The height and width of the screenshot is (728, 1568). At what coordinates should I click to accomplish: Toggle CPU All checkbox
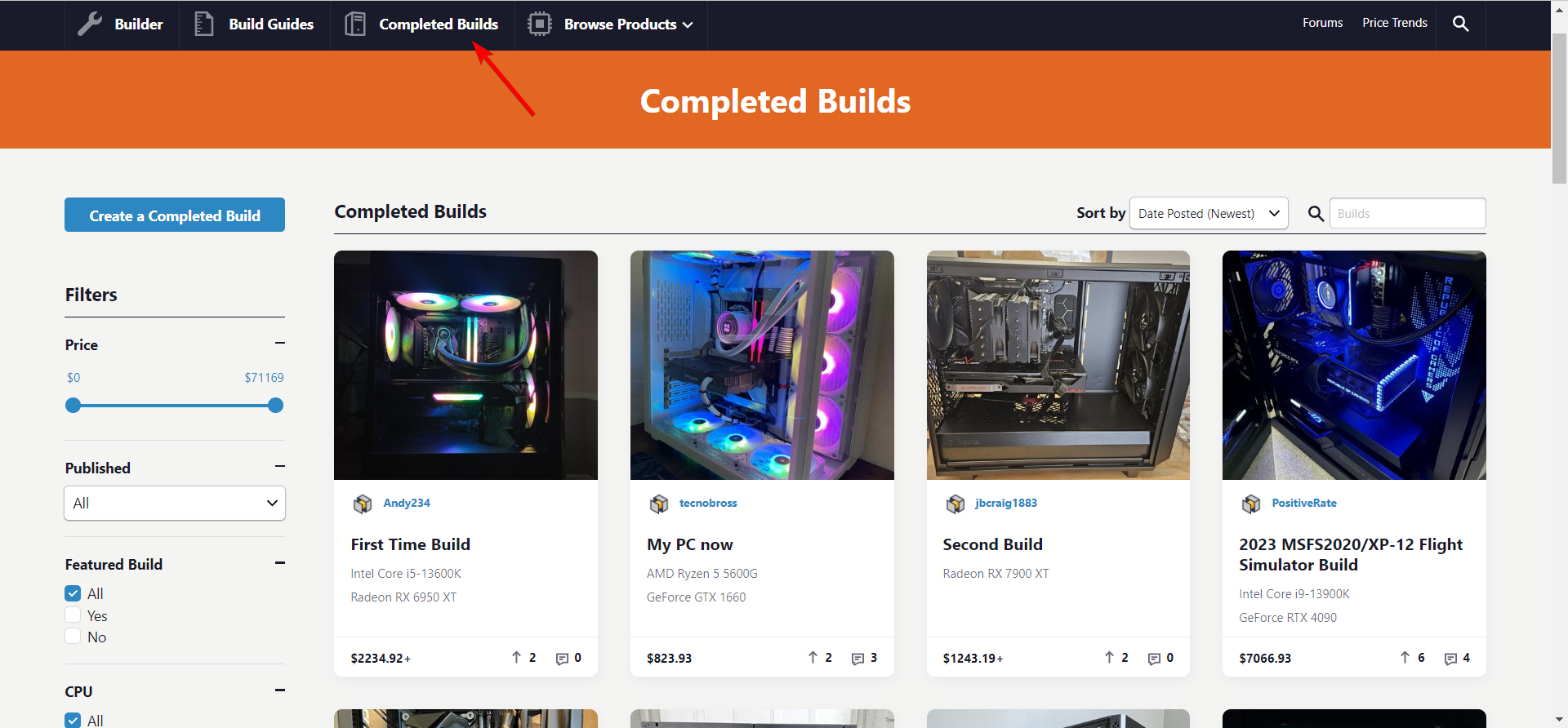click(x=73, y=720)
